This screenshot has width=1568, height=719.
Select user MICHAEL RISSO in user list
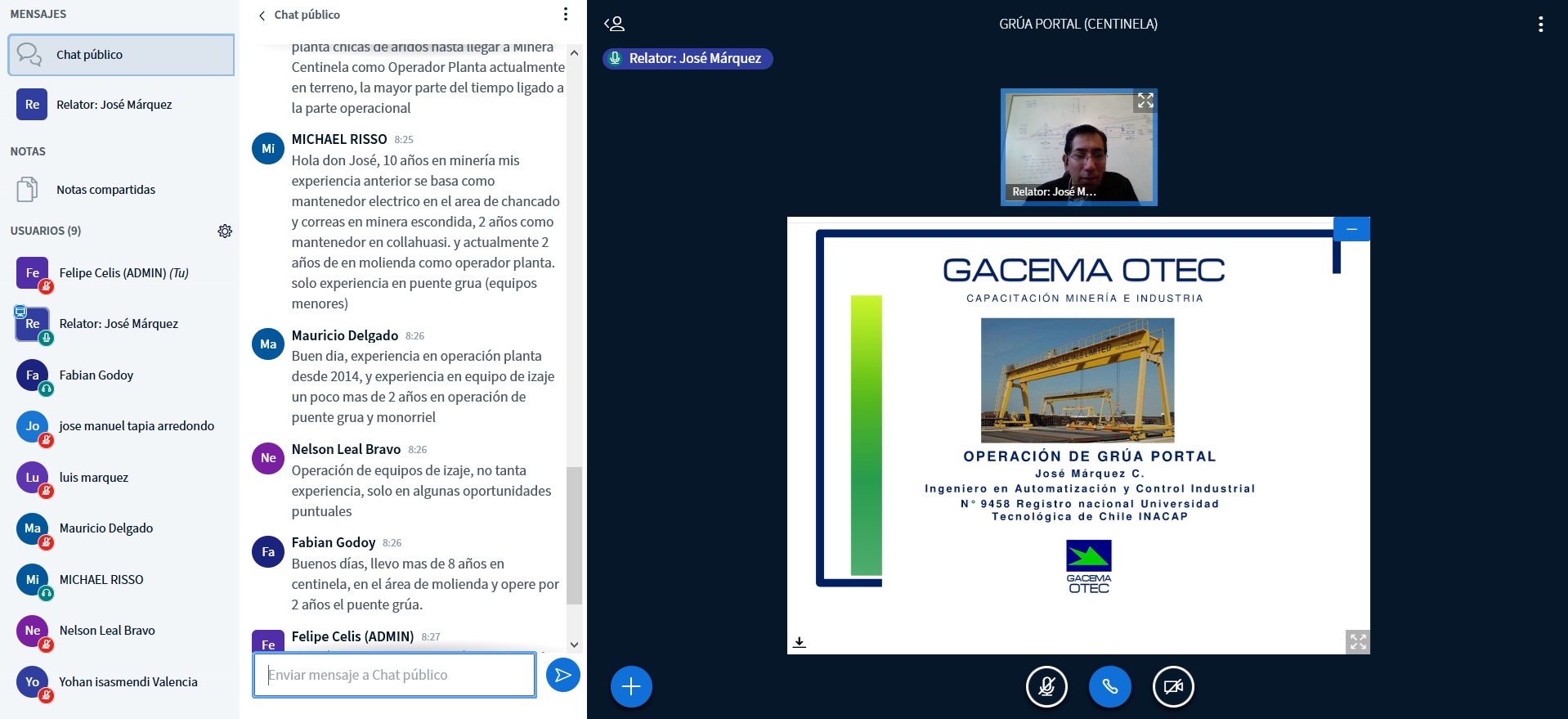[x=121, y=580]
